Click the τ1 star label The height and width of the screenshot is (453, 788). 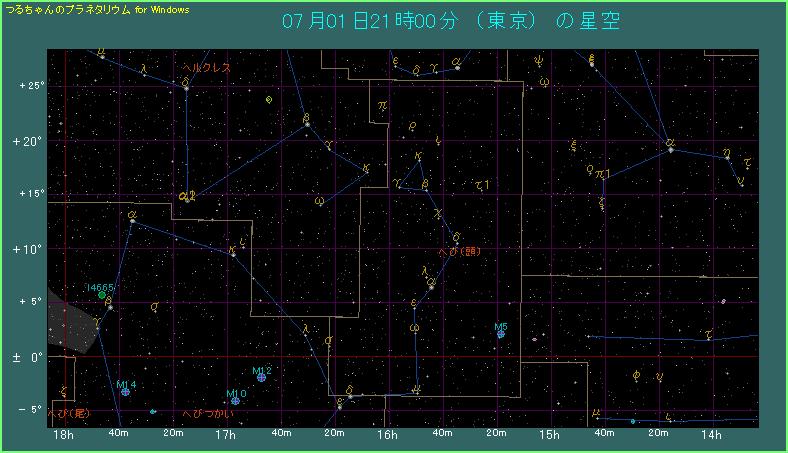pyautogui.click(x=484, y=184)
